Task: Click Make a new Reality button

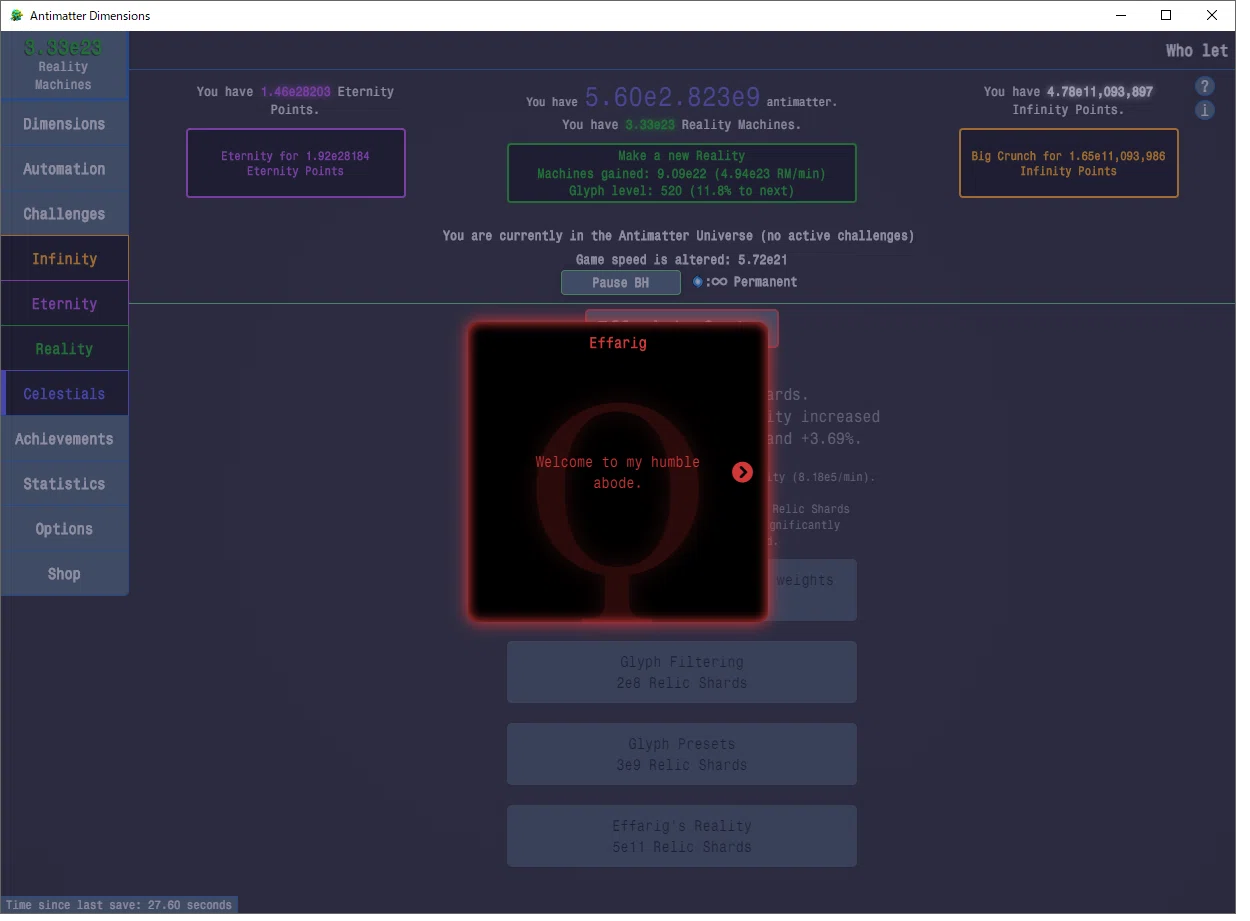Action: [681, 173]
